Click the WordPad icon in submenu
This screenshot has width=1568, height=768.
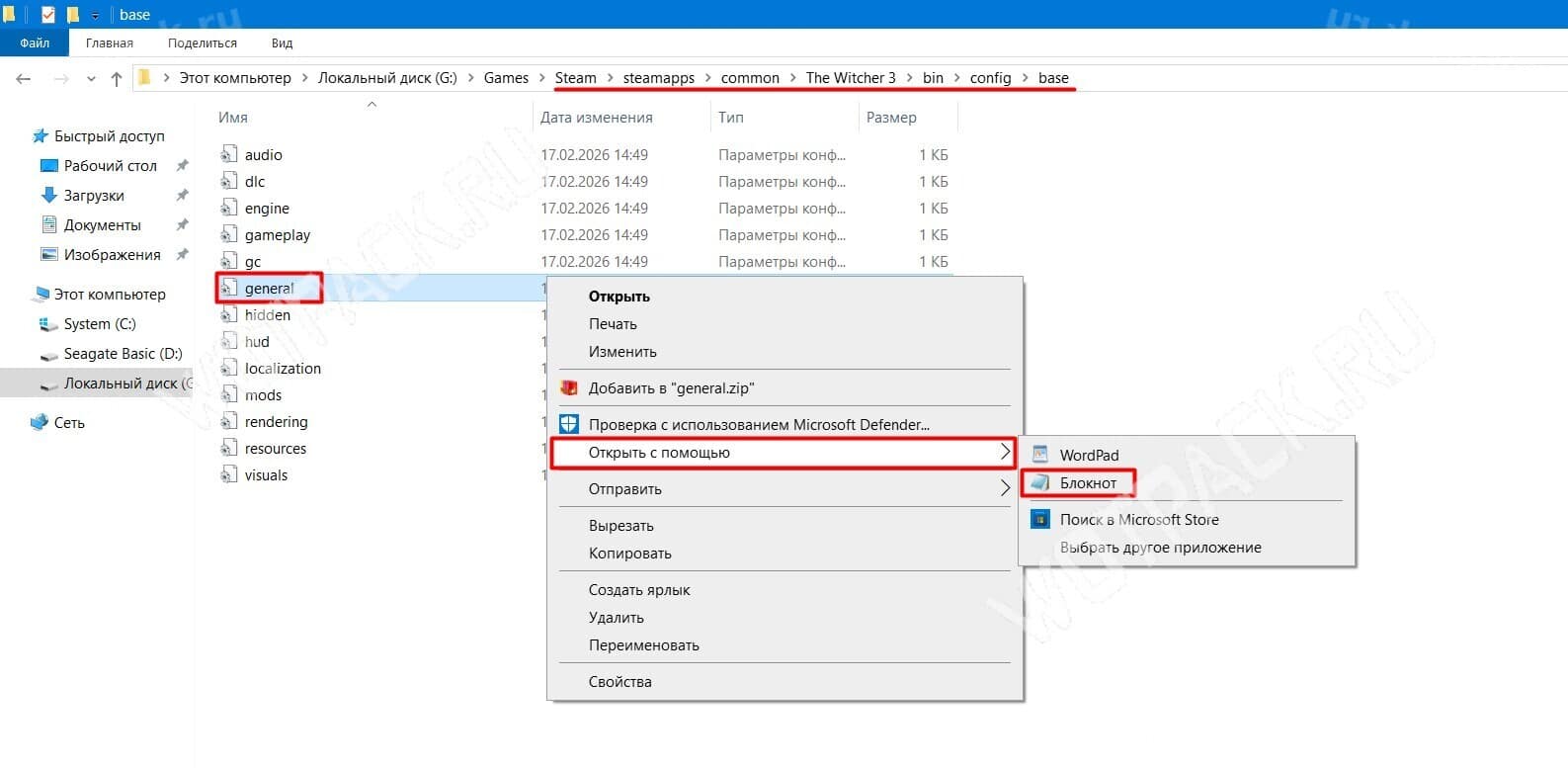tap(1039, 455)
